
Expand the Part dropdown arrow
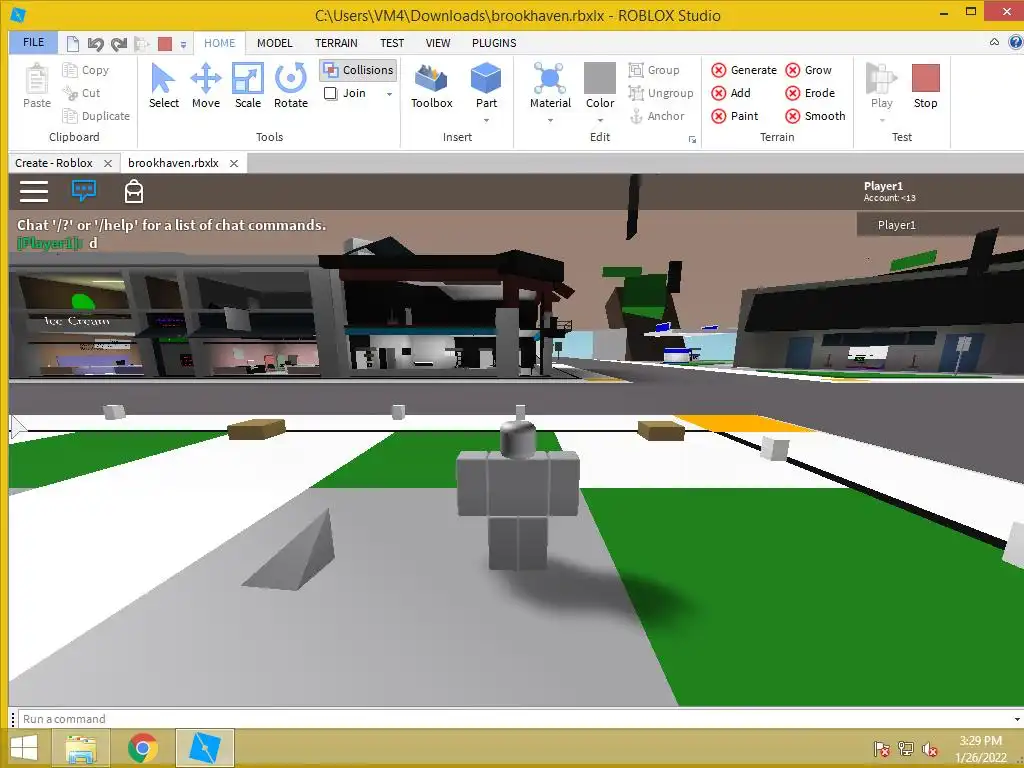(486, 120)
